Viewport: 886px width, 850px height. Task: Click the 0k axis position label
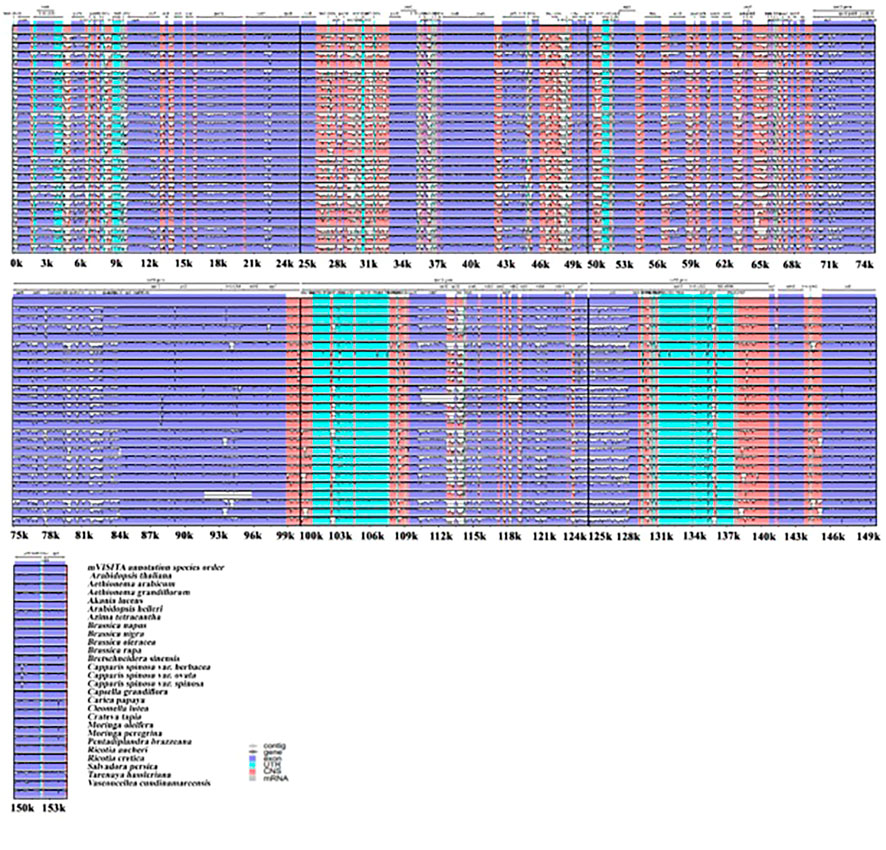coord(16,264)
